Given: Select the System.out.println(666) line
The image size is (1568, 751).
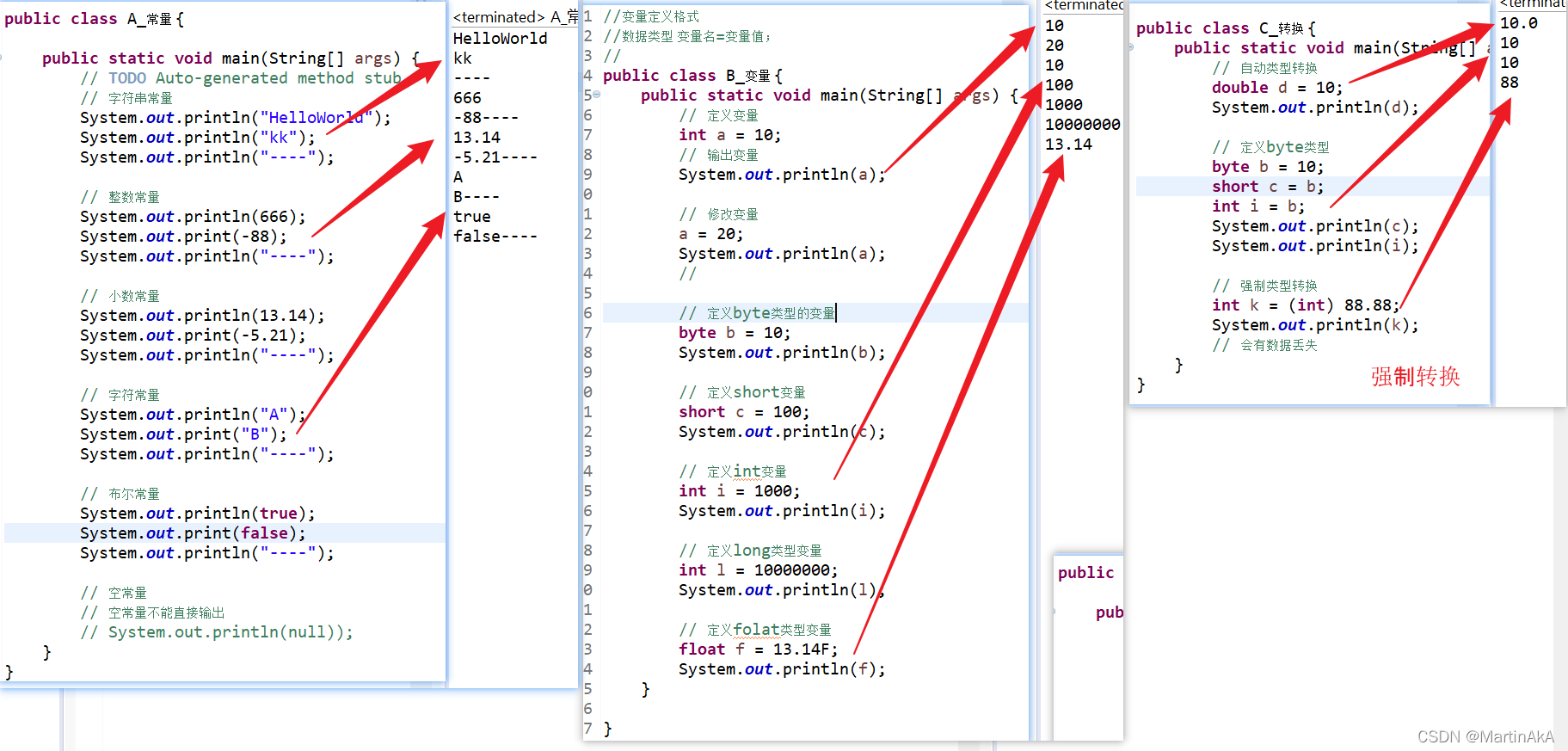Looking at the screenshot, I should click(193, 217).
